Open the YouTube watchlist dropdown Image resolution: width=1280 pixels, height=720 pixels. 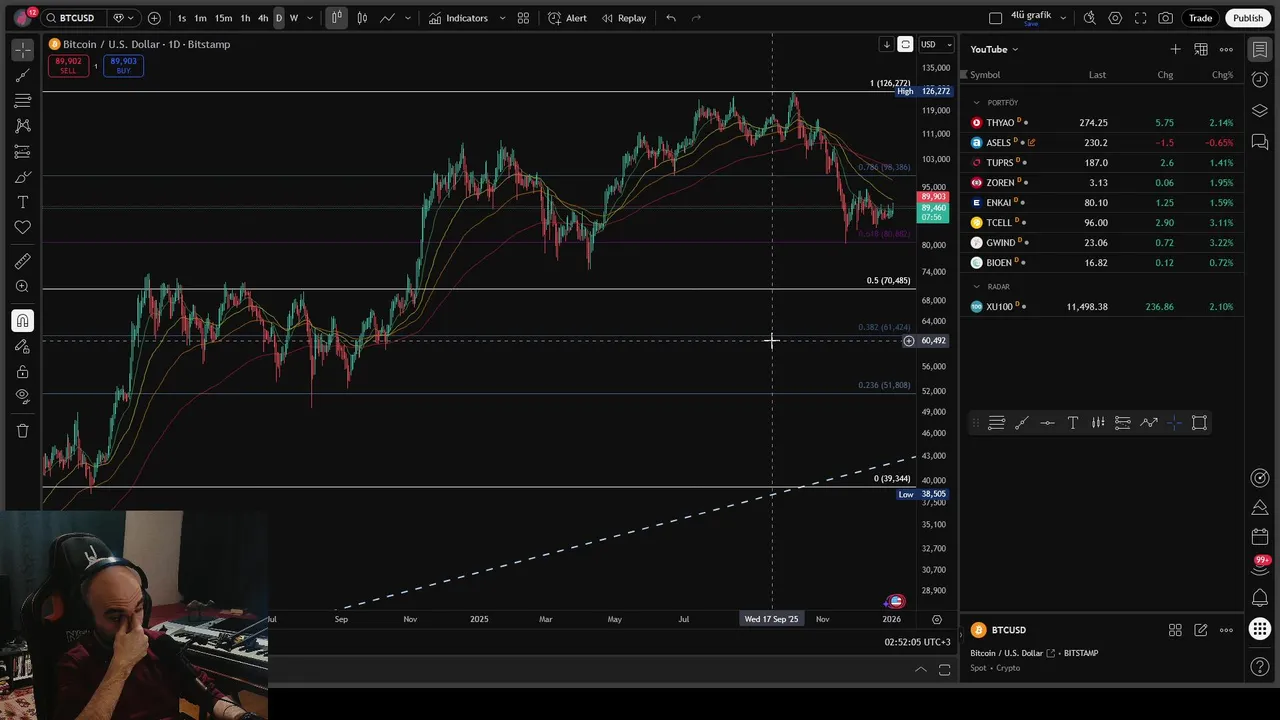[994, 49]
